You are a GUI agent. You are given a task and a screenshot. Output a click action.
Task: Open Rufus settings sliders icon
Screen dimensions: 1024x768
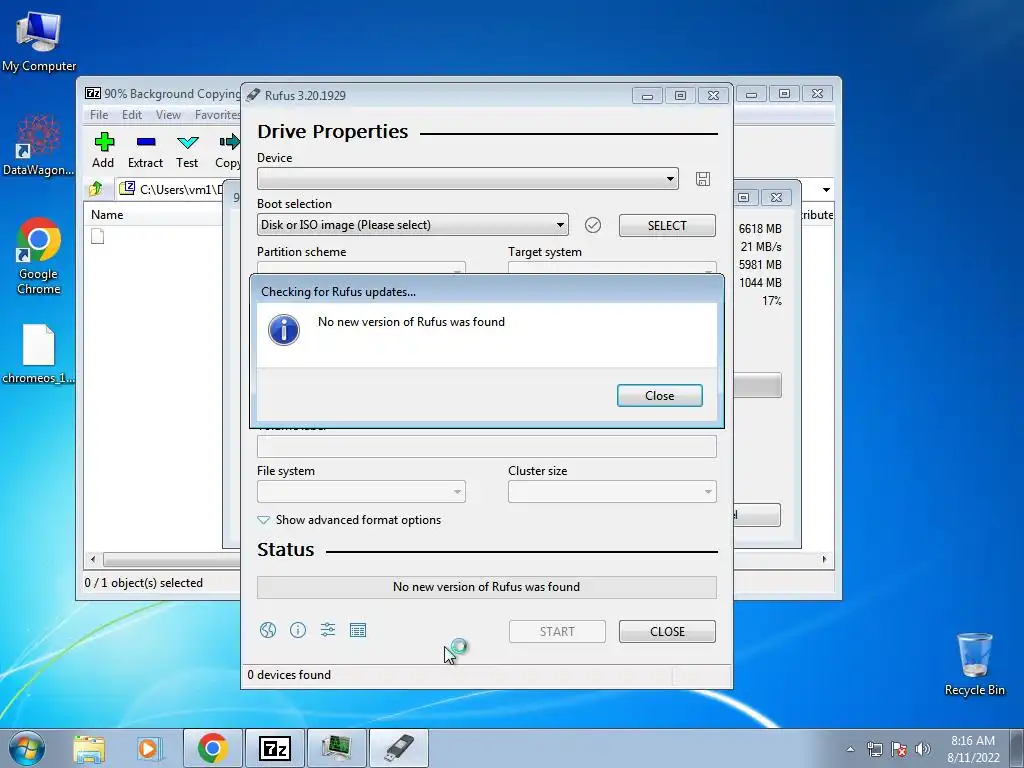pos(328,630)
